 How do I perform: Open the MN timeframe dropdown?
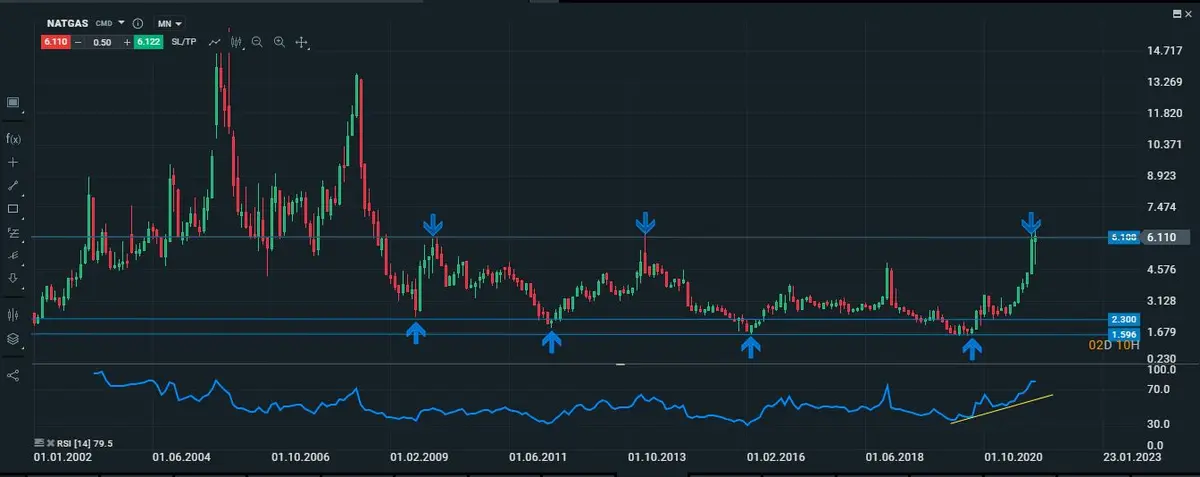coord(170,23)
